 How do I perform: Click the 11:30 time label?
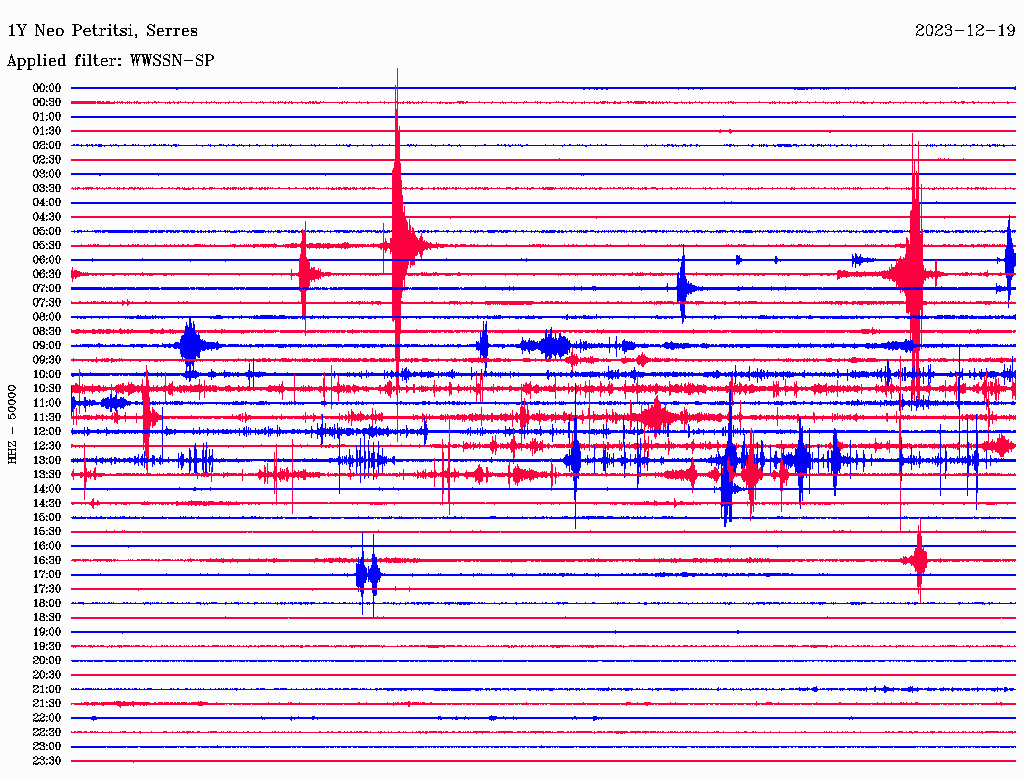point(47,417)
